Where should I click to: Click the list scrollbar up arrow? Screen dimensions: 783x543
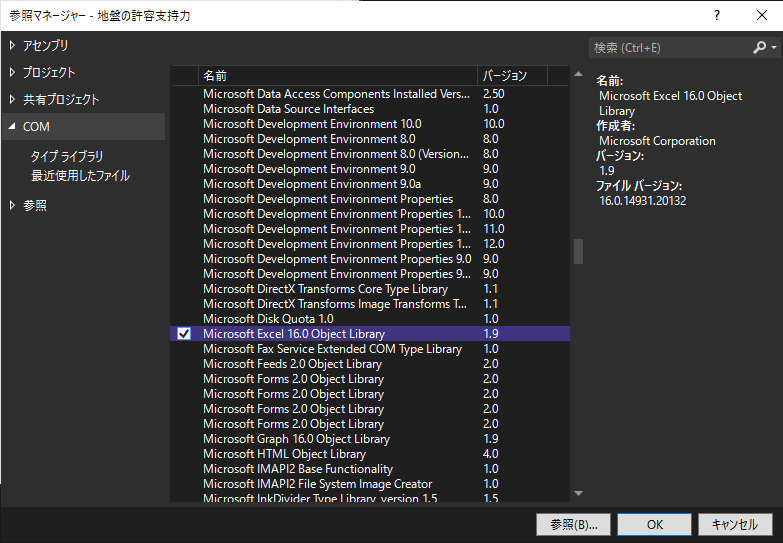tap(579, 74)
